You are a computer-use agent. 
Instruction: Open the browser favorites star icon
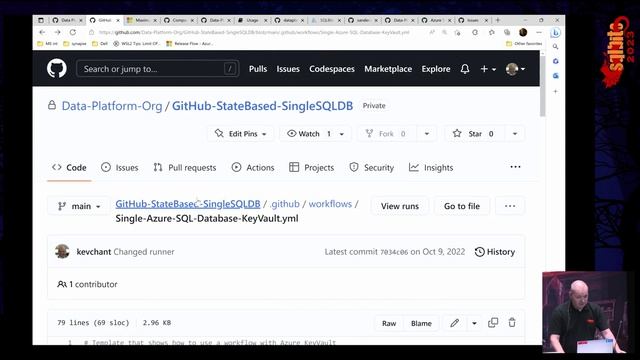pos(491,32)
